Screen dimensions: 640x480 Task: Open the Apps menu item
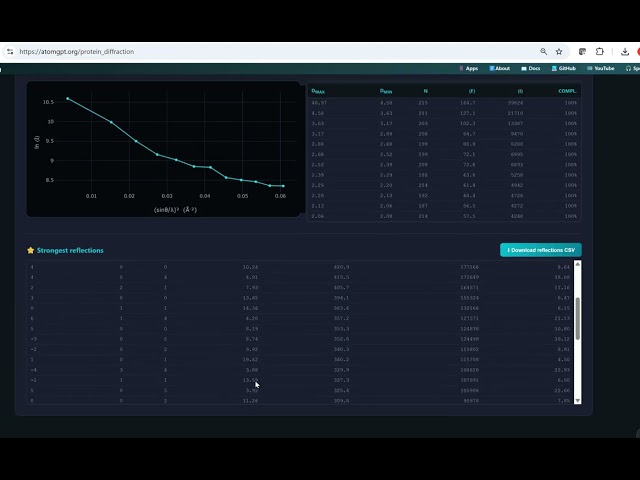(x=469, y=68)
